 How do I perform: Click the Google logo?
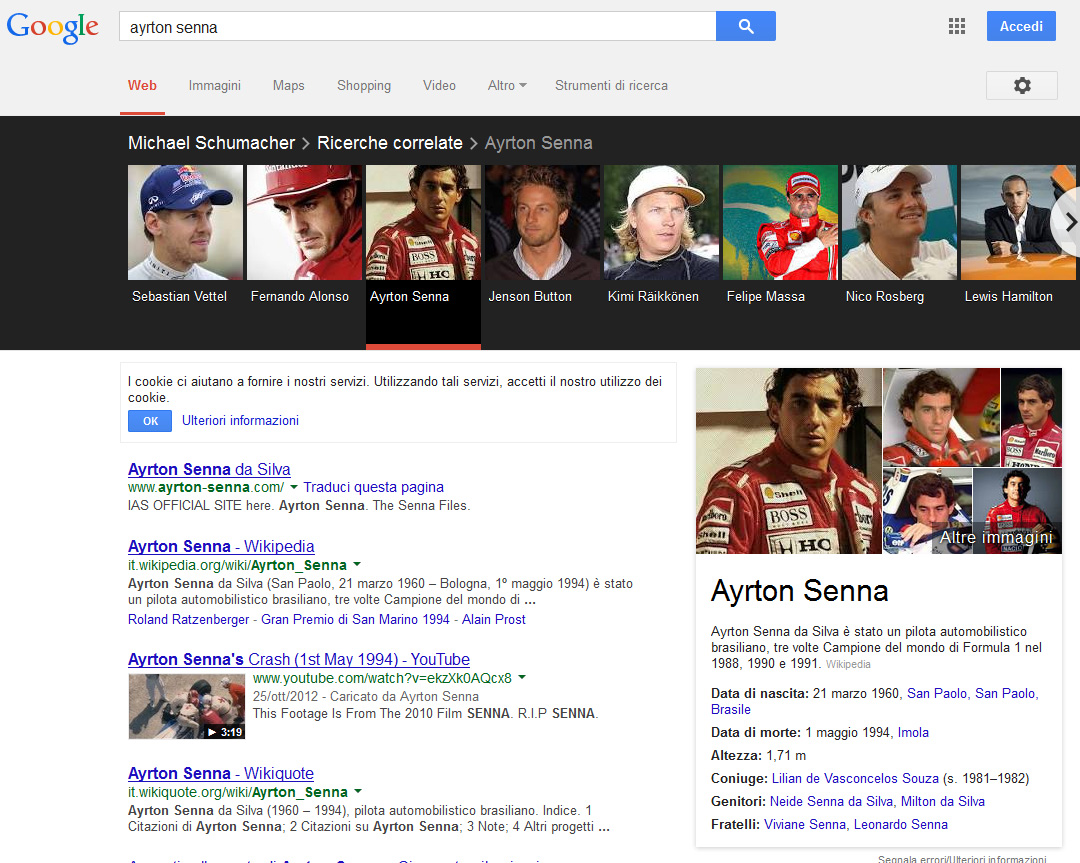[x=52, y=28]
